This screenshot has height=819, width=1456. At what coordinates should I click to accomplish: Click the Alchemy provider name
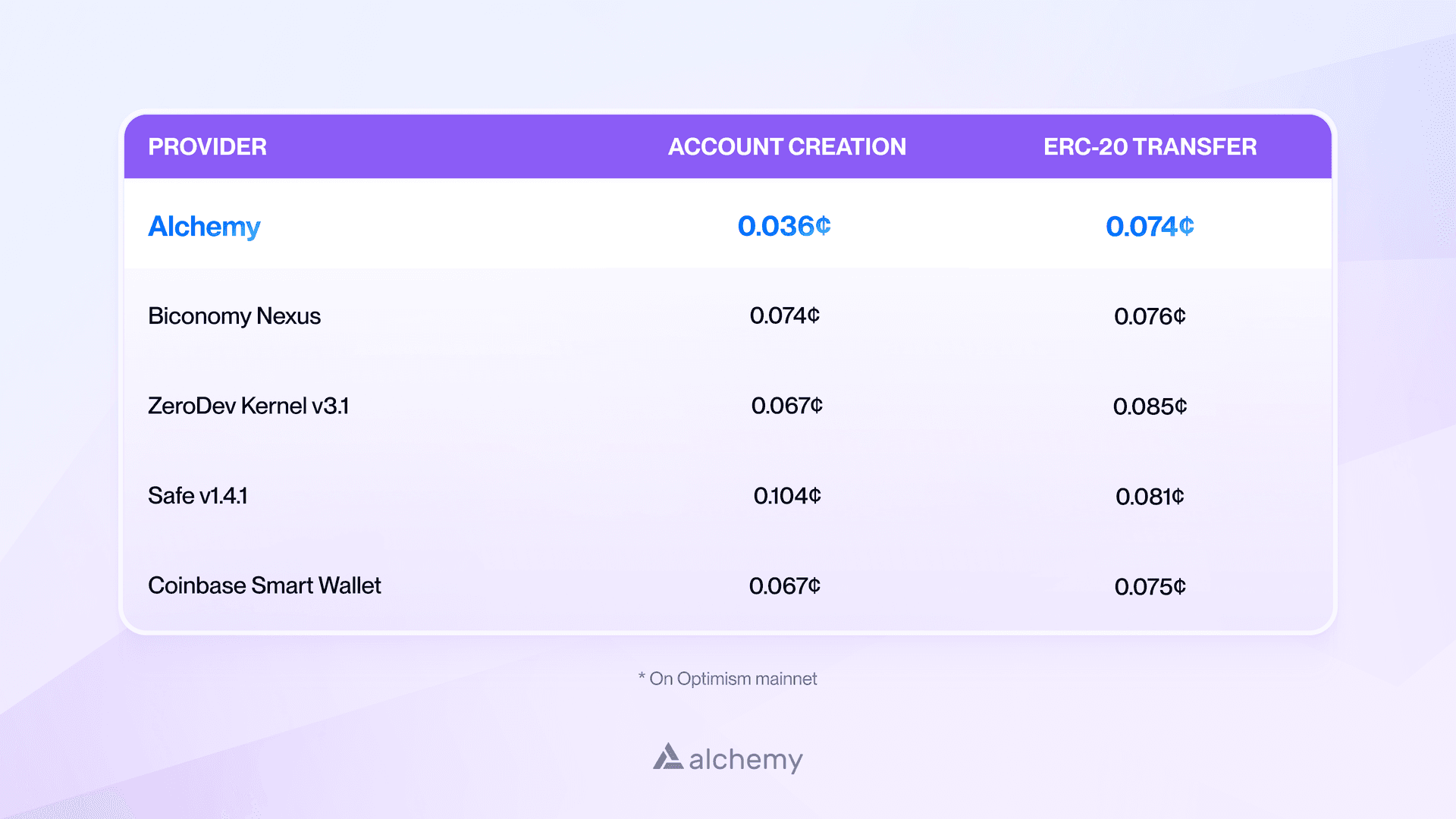pos(204,227)
